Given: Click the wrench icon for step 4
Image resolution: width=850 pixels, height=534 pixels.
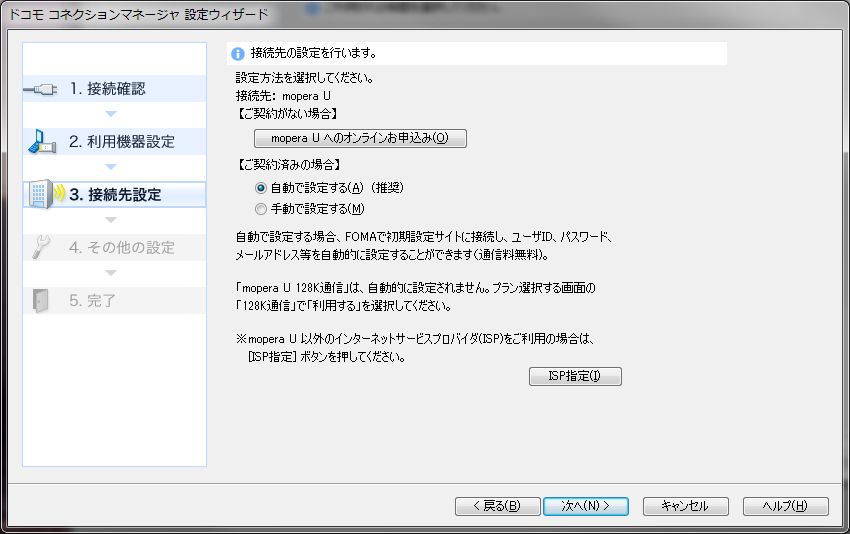Looking at the screenshot, I should 41,247.
